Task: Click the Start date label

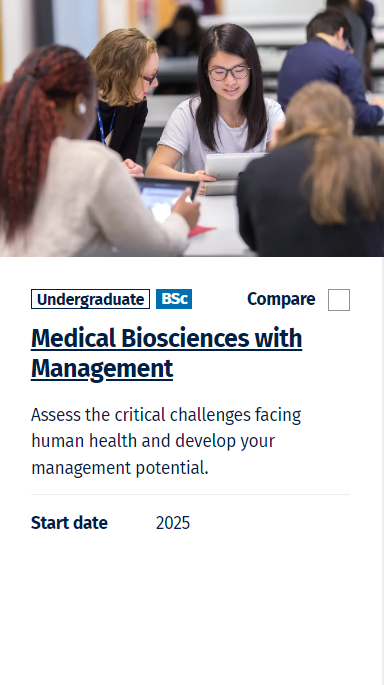Action: [x=69, y=522]
